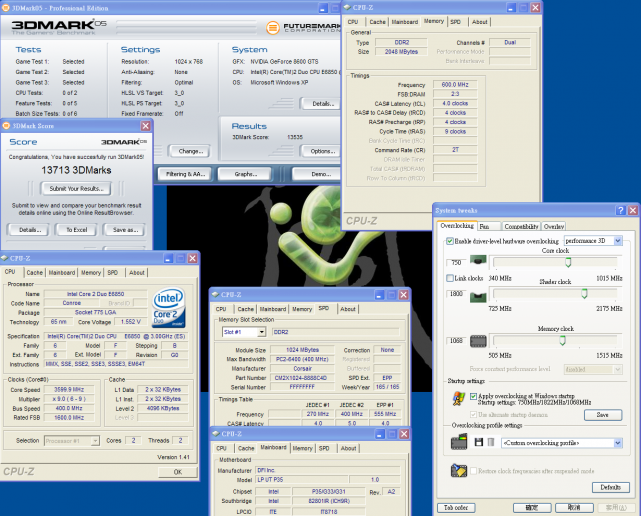
Task: Open CPU tab in CPU-Z Mainboard window
Action: (221, 449)
